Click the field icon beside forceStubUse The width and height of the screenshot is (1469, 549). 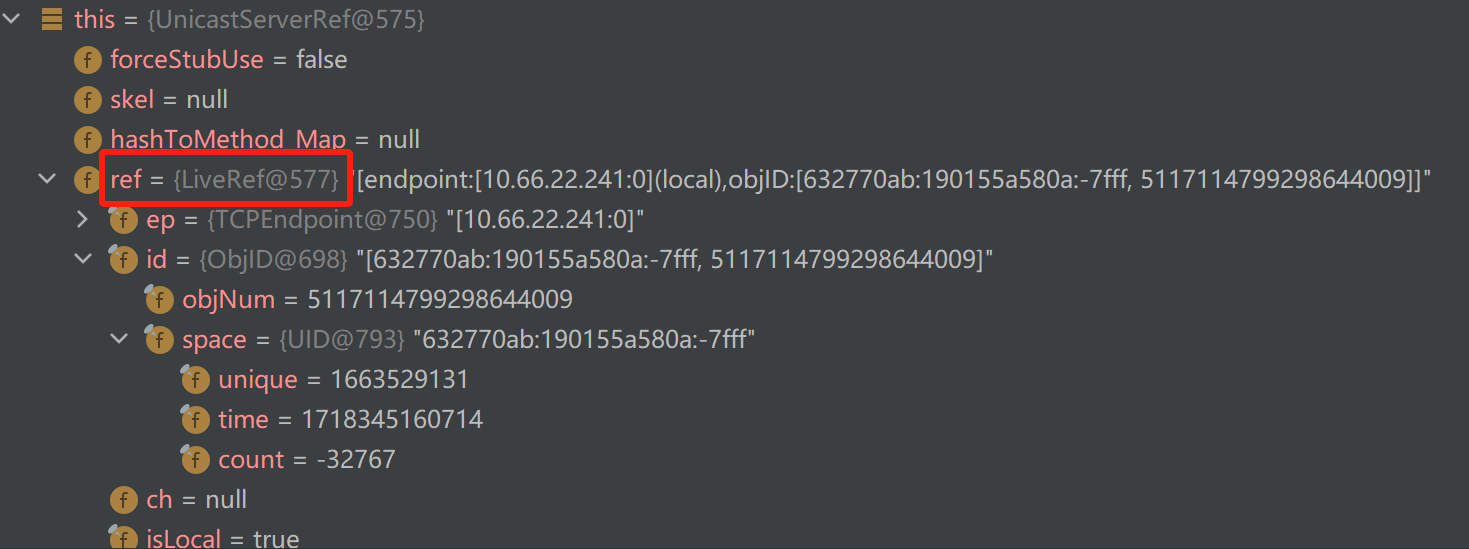[x=88, y=60]
